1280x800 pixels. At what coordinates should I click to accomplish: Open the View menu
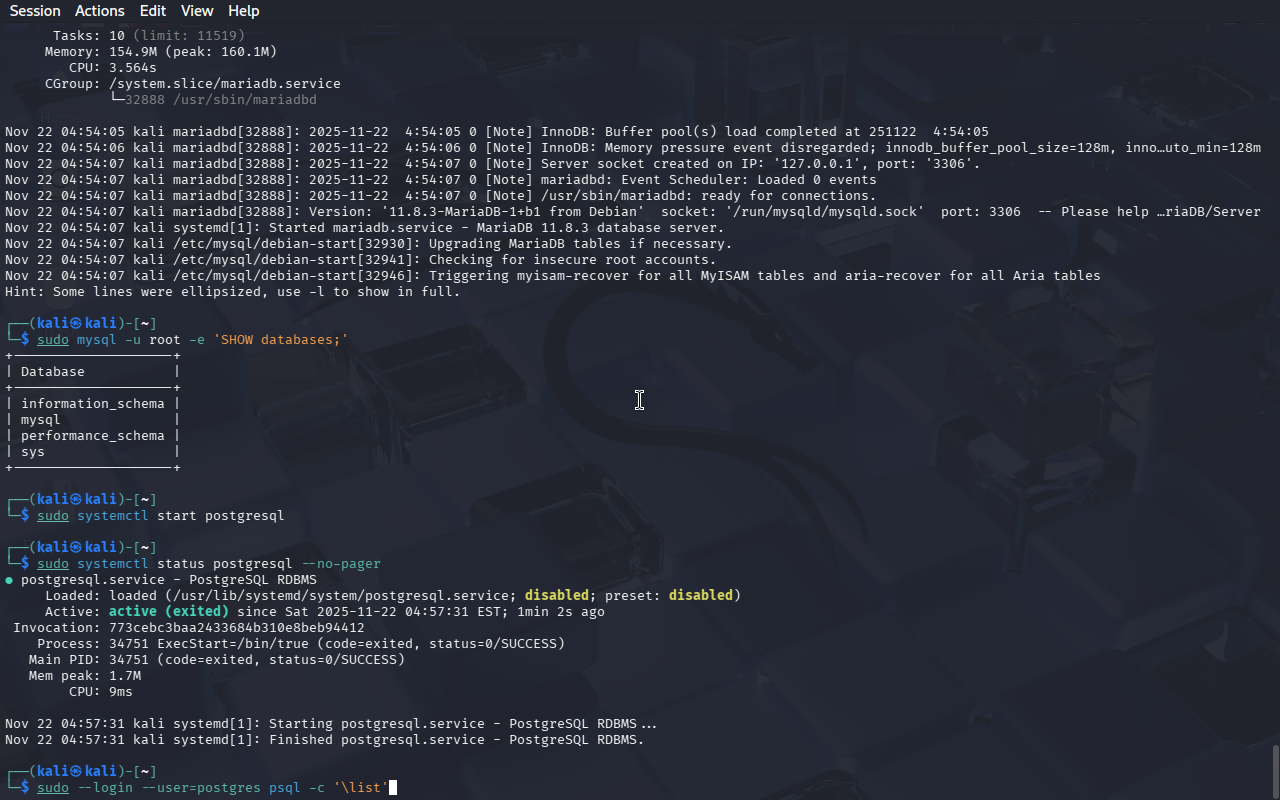tap(197, 11)
